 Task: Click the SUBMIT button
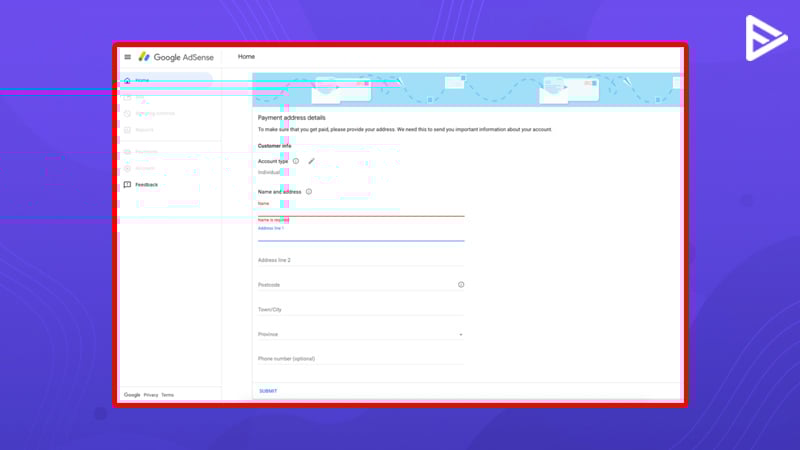coord(268,391)
